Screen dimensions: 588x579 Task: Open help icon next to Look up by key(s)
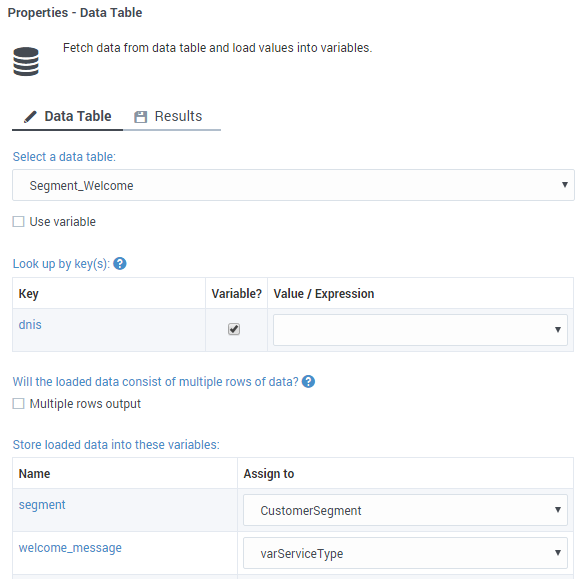[x=120, y=264]
